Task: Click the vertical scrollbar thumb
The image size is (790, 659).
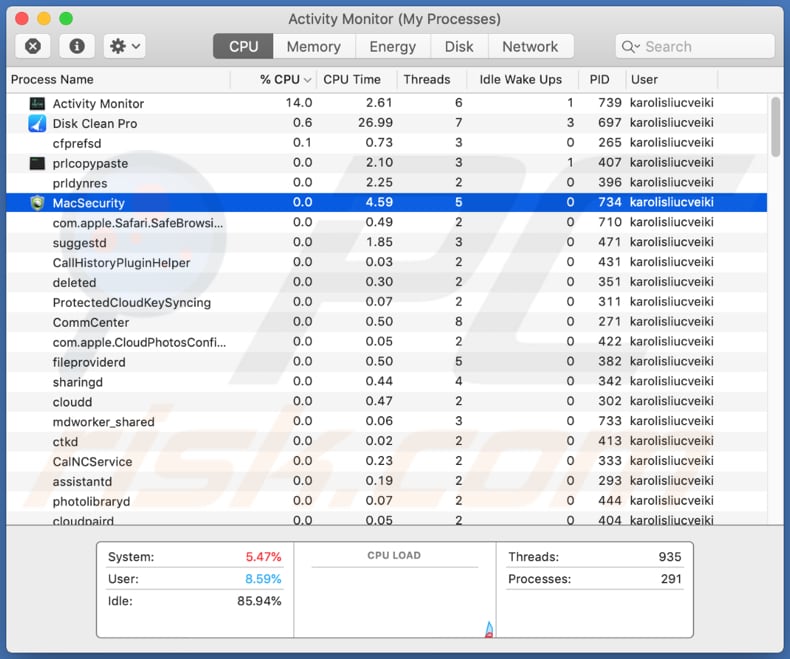Action: [775, 127]
